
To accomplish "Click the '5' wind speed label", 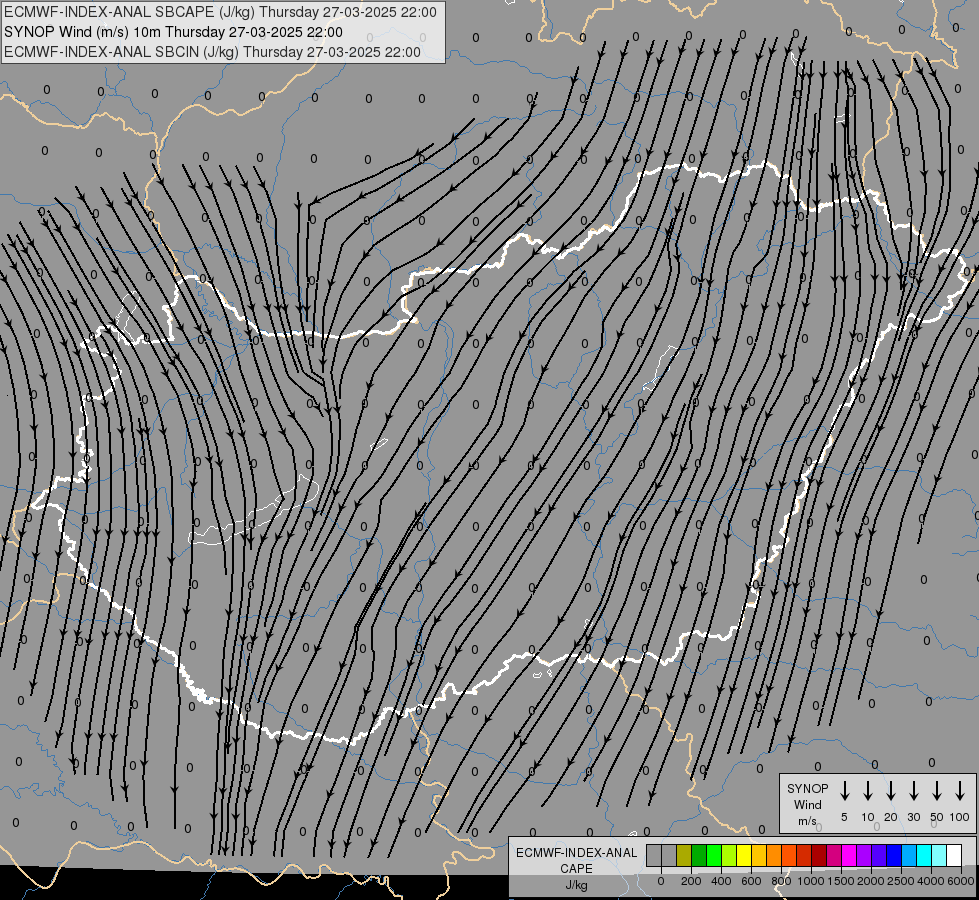I will [x=844, y=817].
